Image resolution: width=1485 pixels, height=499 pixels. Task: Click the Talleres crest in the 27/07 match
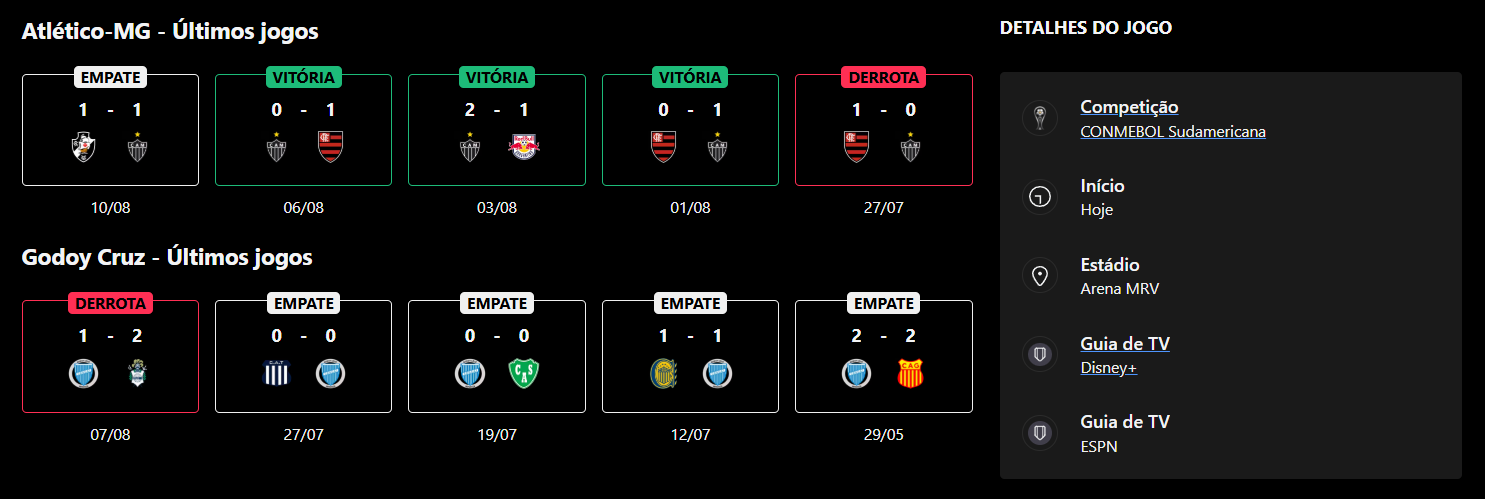(x=277, y=374)
